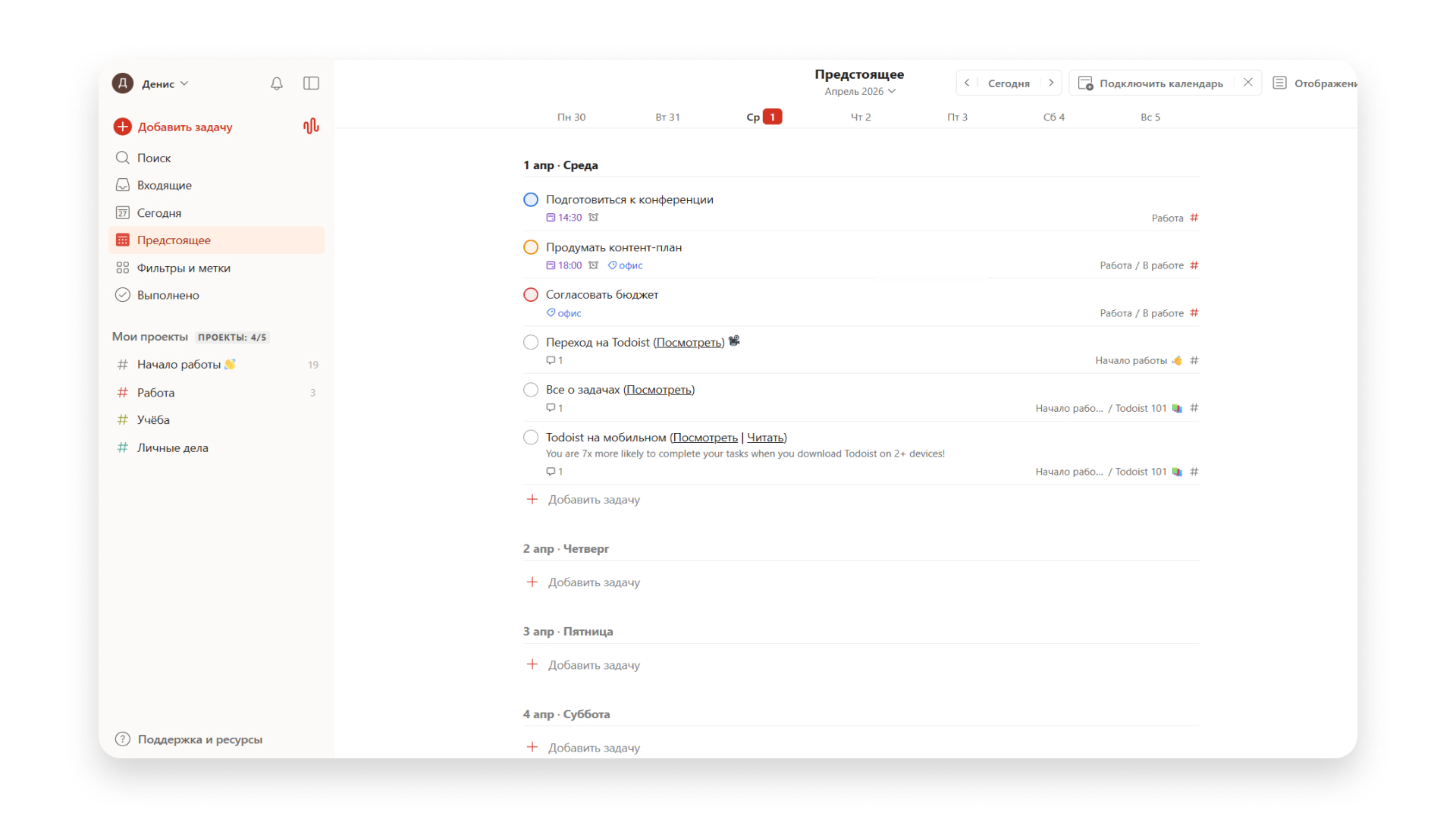Open the Посмотреть link in Все о задачах

(658, 389)
